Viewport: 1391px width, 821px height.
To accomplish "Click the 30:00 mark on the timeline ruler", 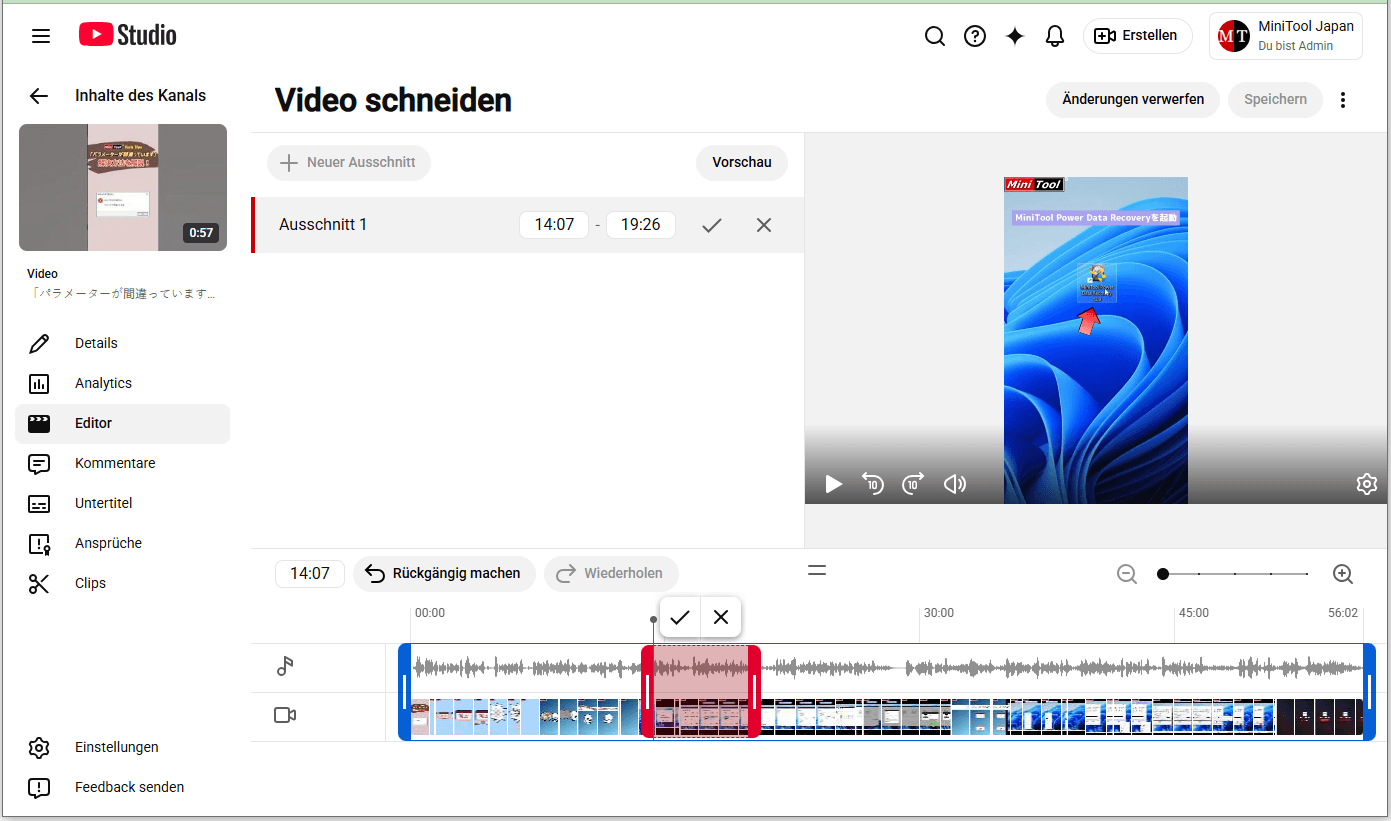I will coord(938,613).
